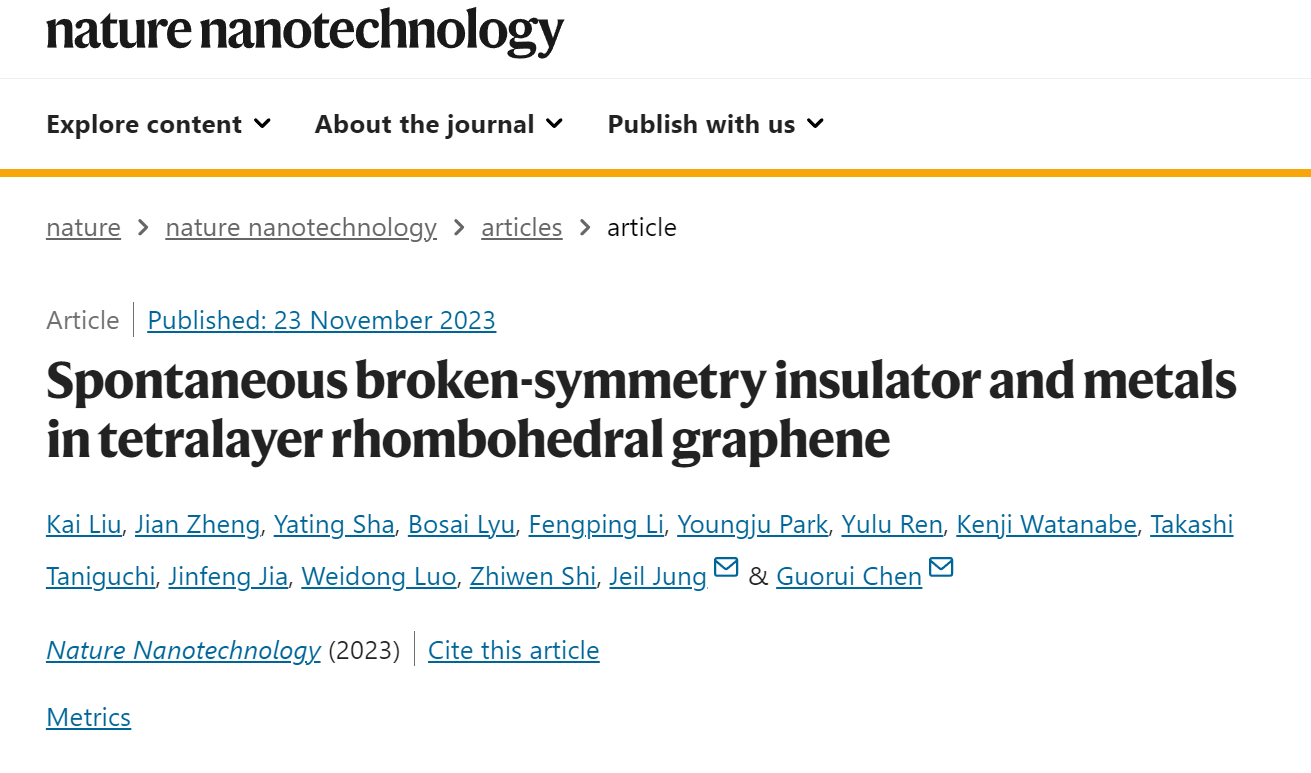
Task: Open the About the journal menu
Action: tap(439, 125)
